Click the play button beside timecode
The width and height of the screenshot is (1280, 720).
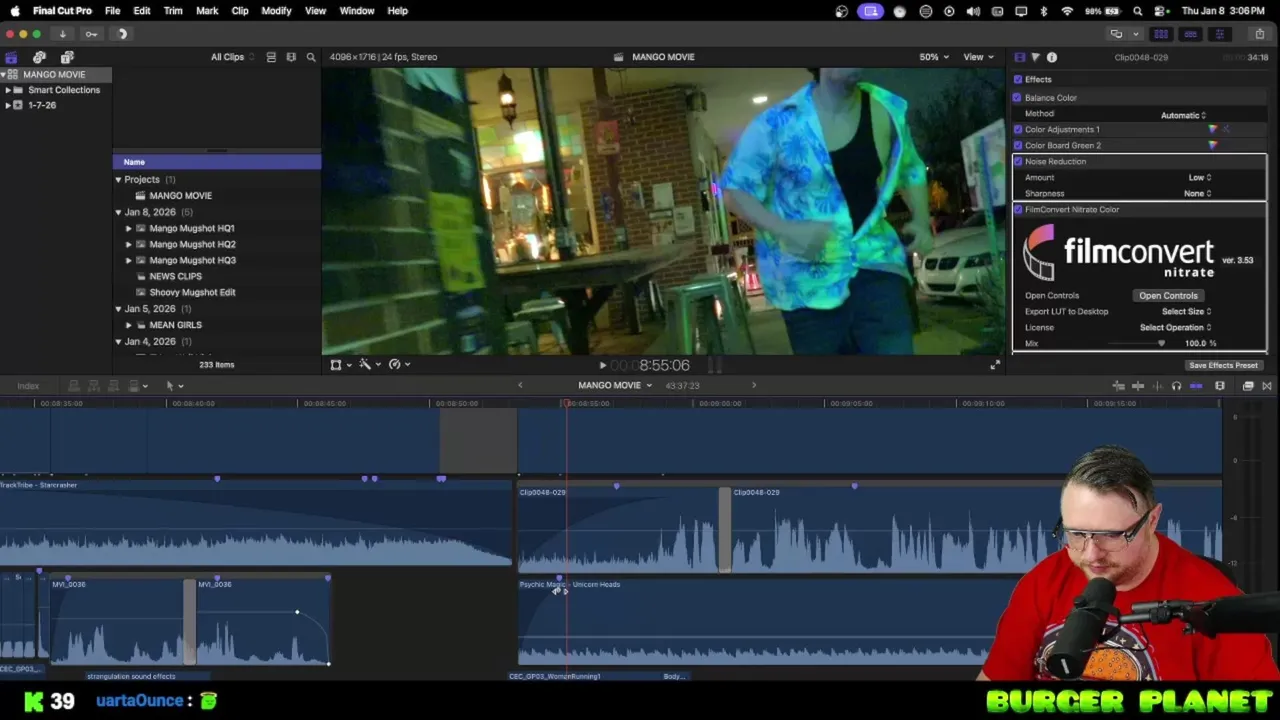pyautogui.click(x=602, y=365)
